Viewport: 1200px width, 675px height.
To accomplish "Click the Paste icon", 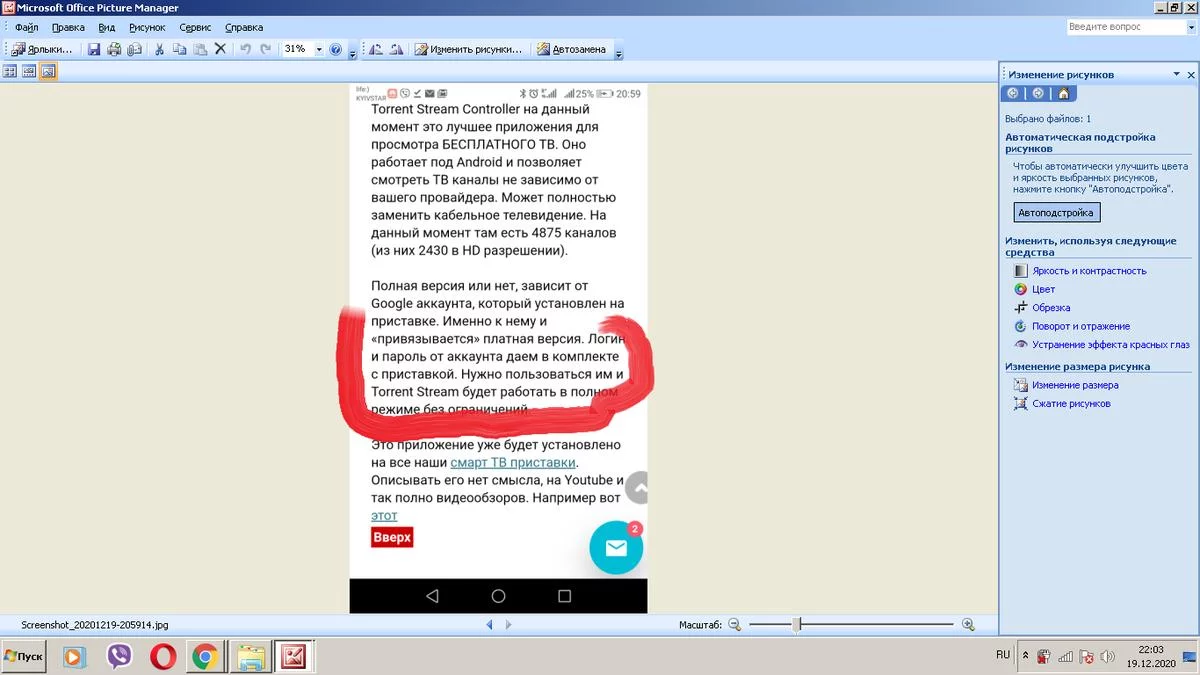I will (200, 49).
